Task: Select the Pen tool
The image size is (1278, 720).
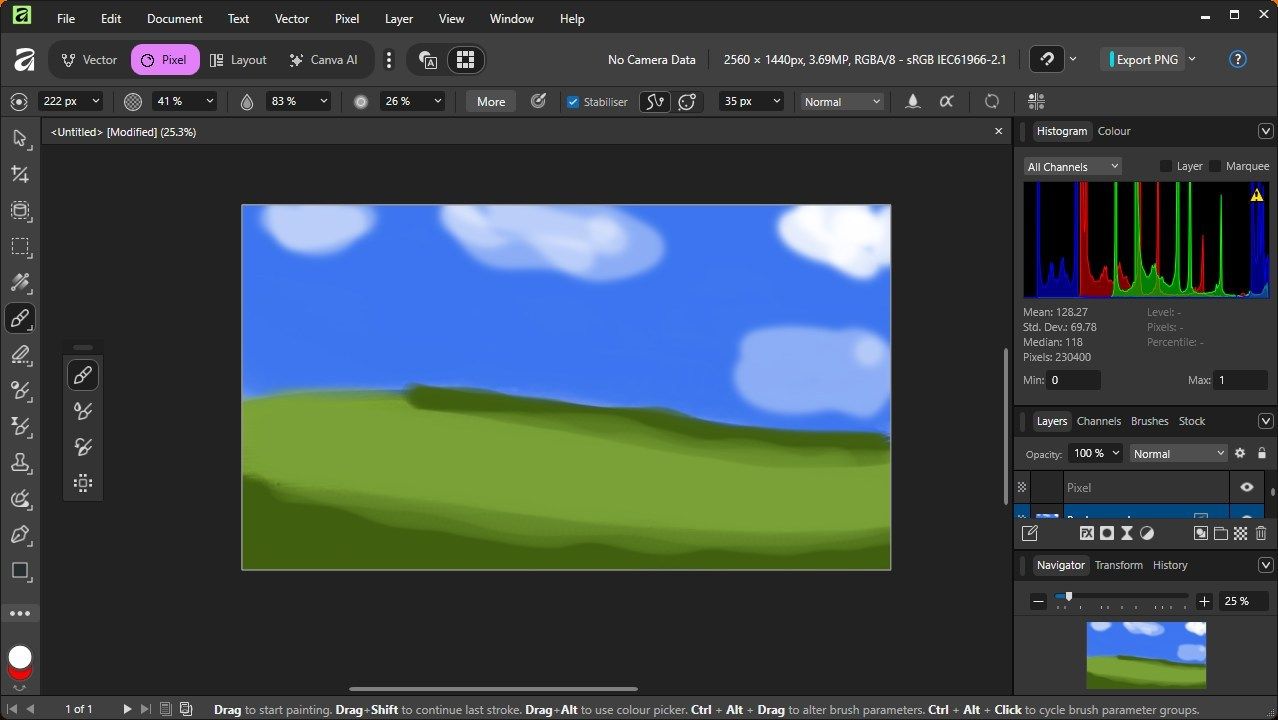Action: 20,534
